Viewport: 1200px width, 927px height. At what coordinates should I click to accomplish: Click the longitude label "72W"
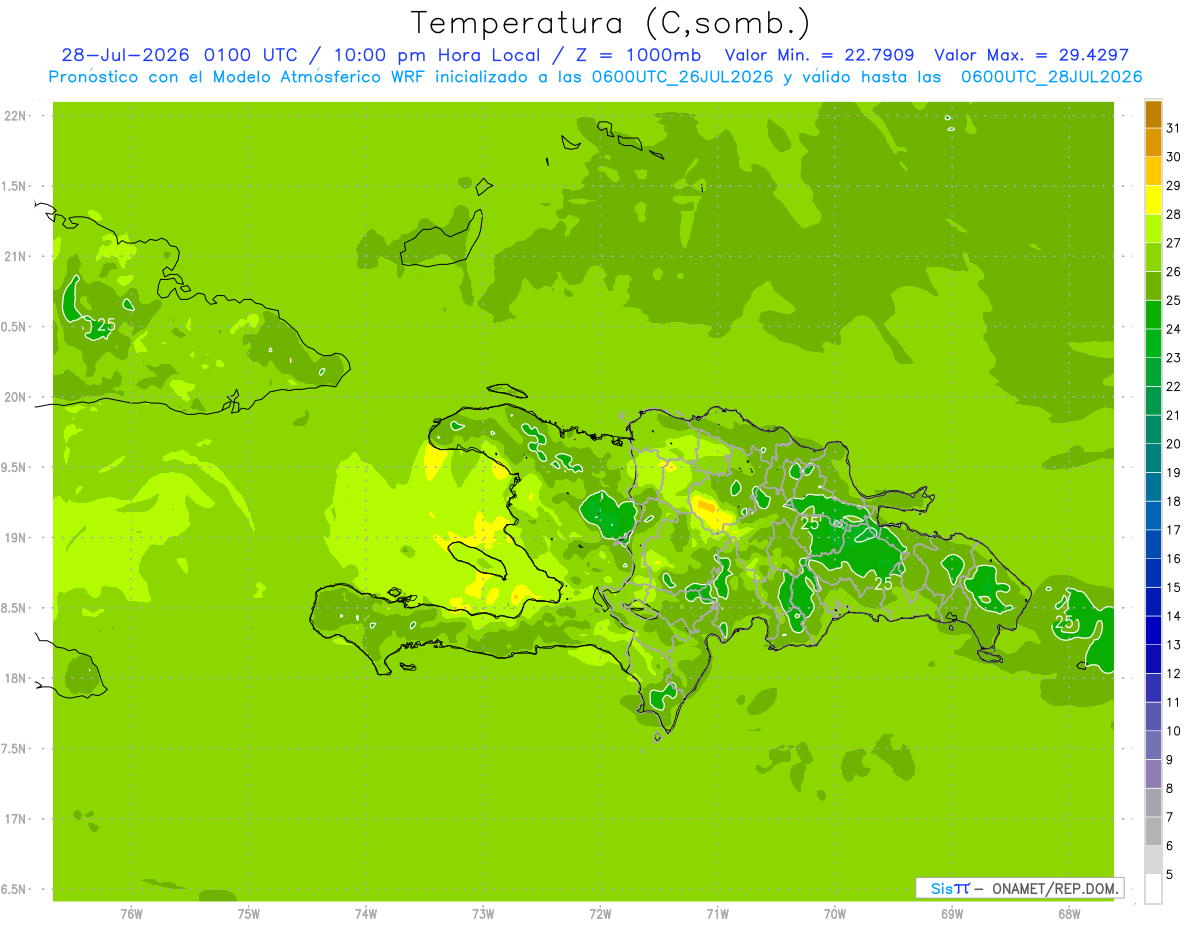coord(601,914)
